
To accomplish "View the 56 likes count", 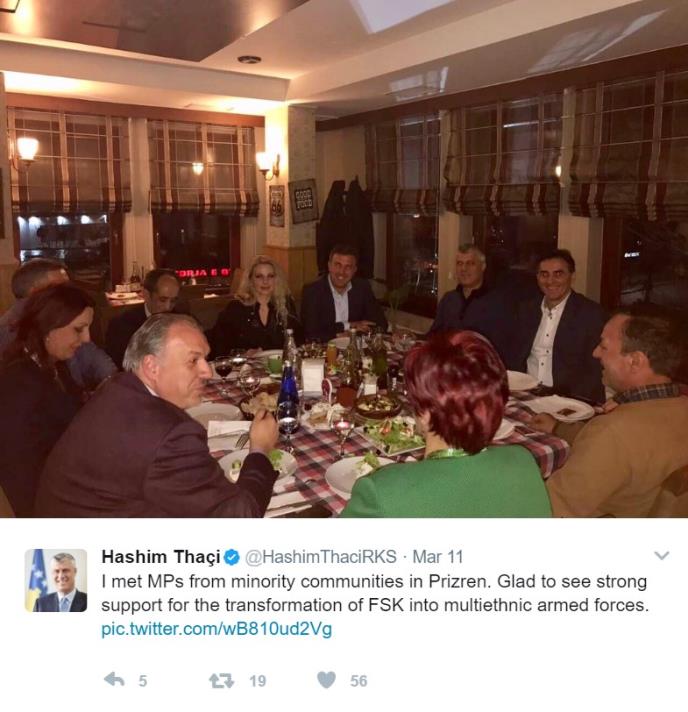I will point(358,681).
